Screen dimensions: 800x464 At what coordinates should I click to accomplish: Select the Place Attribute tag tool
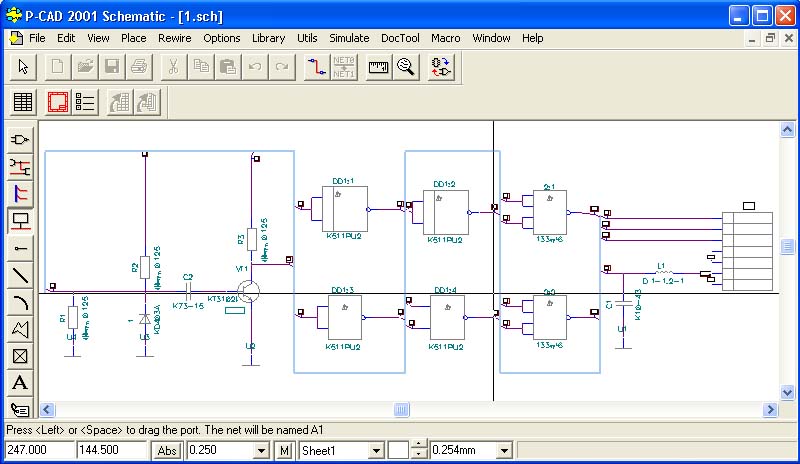coord(20,409)
